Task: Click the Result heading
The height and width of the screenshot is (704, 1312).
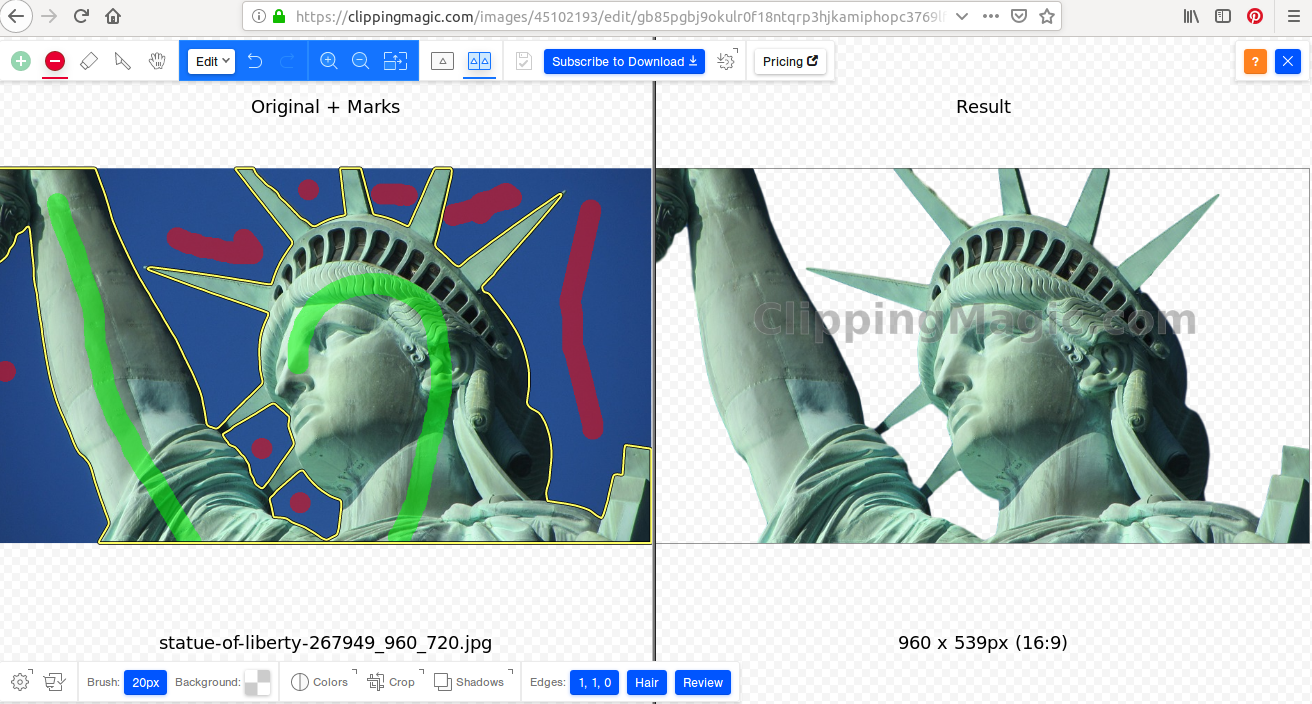Action: click(983, 106)
